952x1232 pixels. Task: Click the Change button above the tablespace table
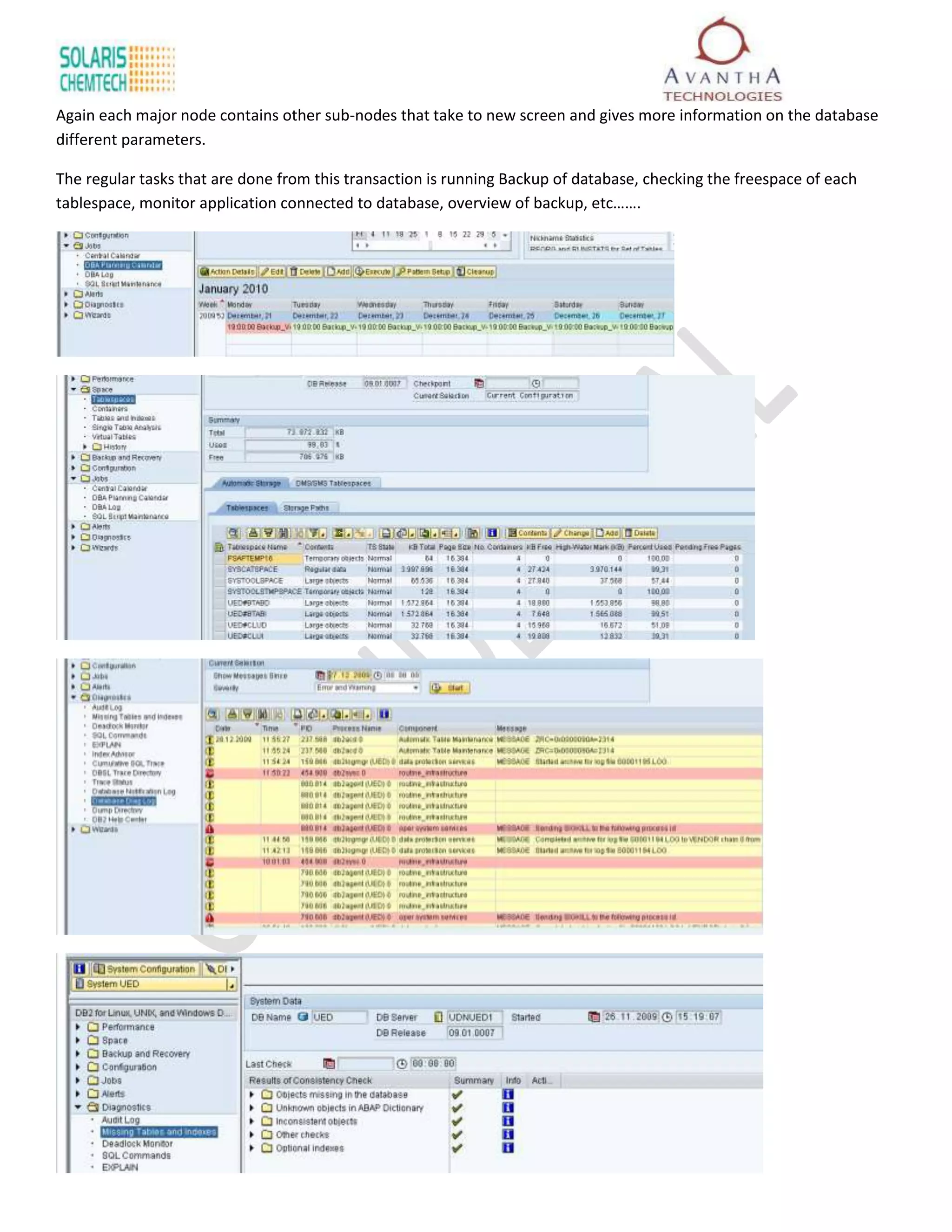click(572, 533)
